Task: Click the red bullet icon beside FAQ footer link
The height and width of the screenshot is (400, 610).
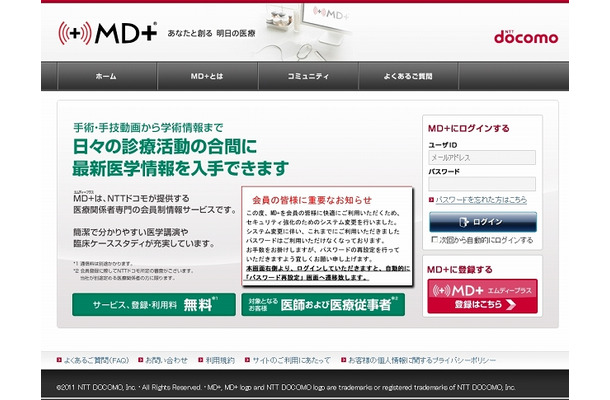Action: [59, 360]
